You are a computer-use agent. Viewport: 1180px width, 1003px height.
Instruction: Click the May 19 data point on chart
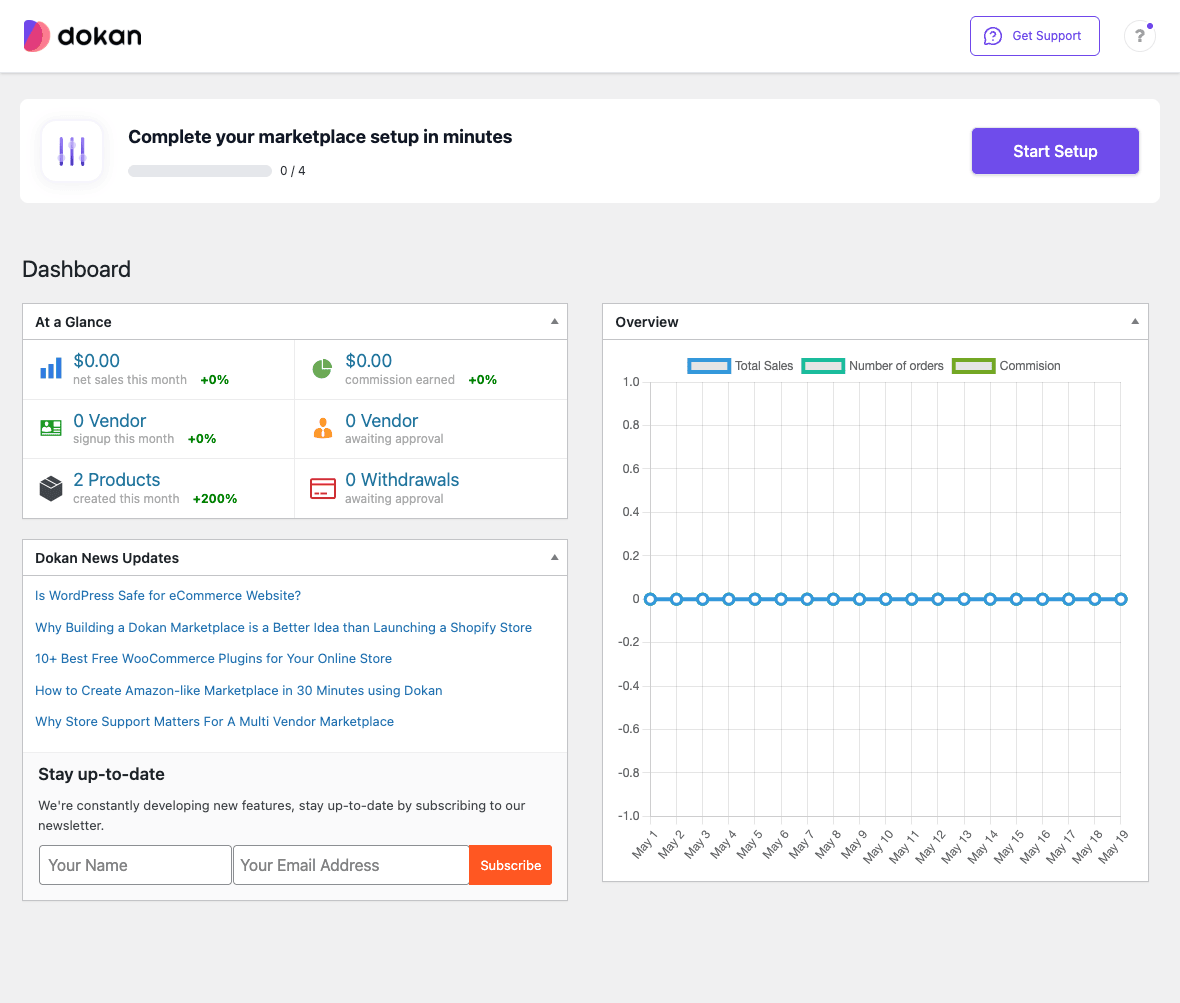point(1121,600)
